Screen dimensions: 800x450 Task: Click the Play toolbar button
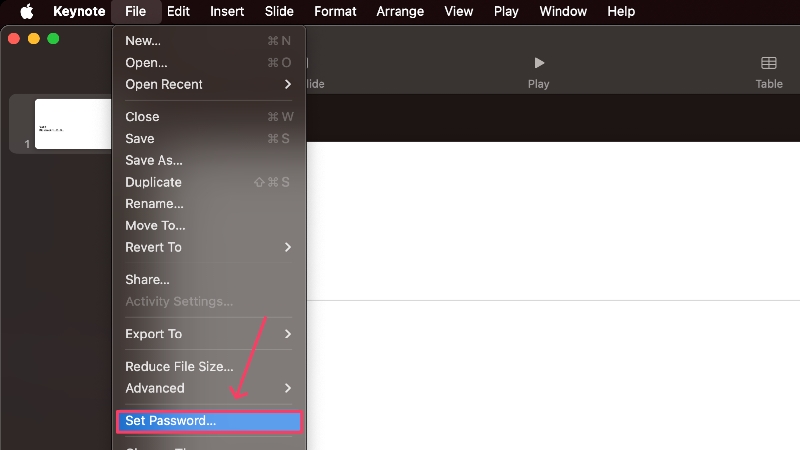[539, 72]
